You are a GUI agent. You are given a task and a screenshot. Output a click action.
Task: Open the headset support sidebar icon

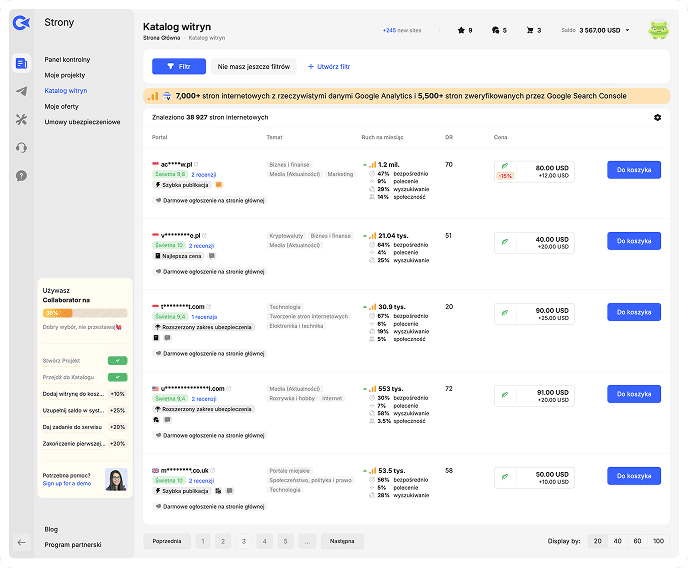pyautogui.click(x=22, y=148)
